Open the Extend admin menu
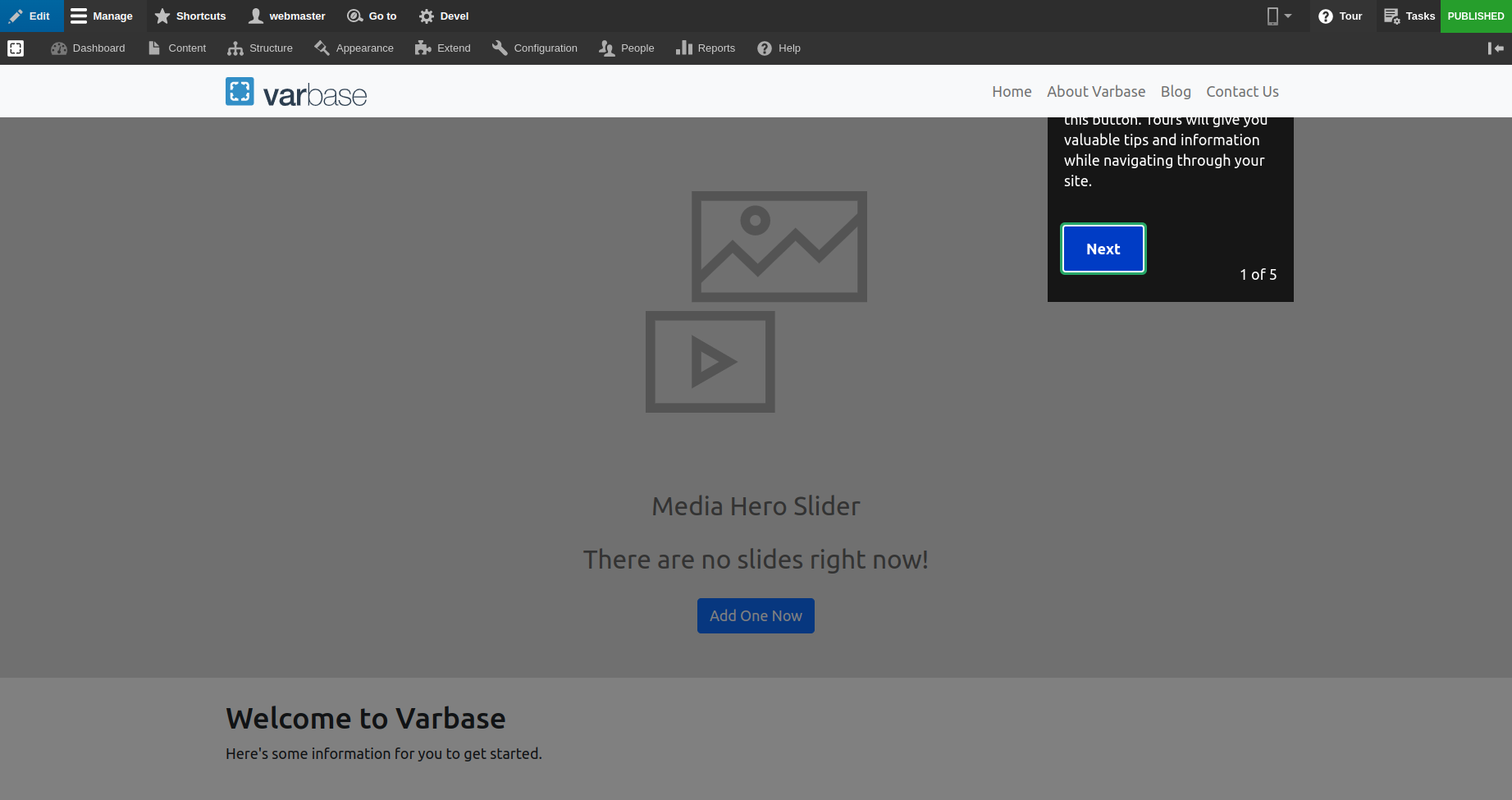This screenshot has height=800, width=1512. [x=443, y=48]
